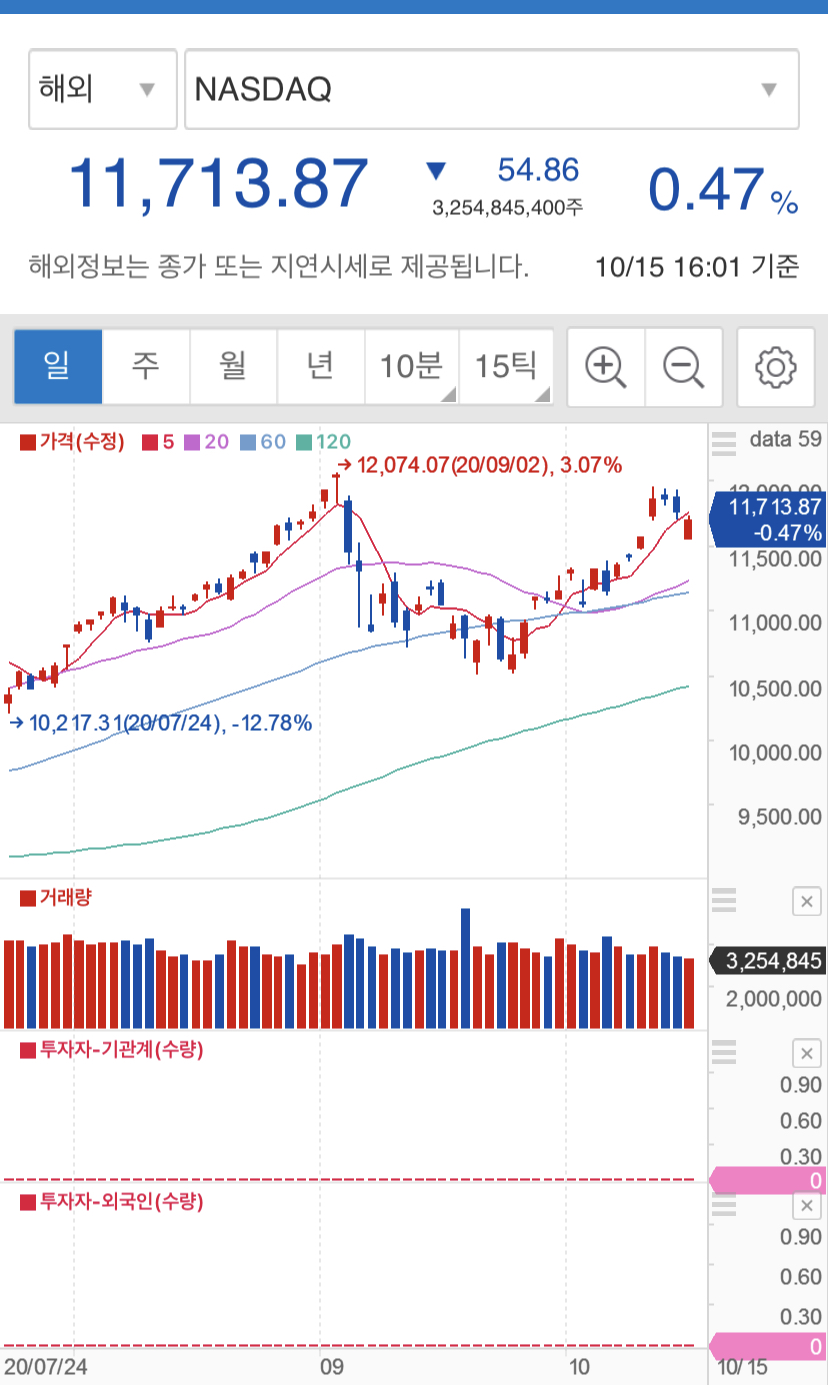
Task: Switch to 월 monthly chart tab
Action: 233,366
